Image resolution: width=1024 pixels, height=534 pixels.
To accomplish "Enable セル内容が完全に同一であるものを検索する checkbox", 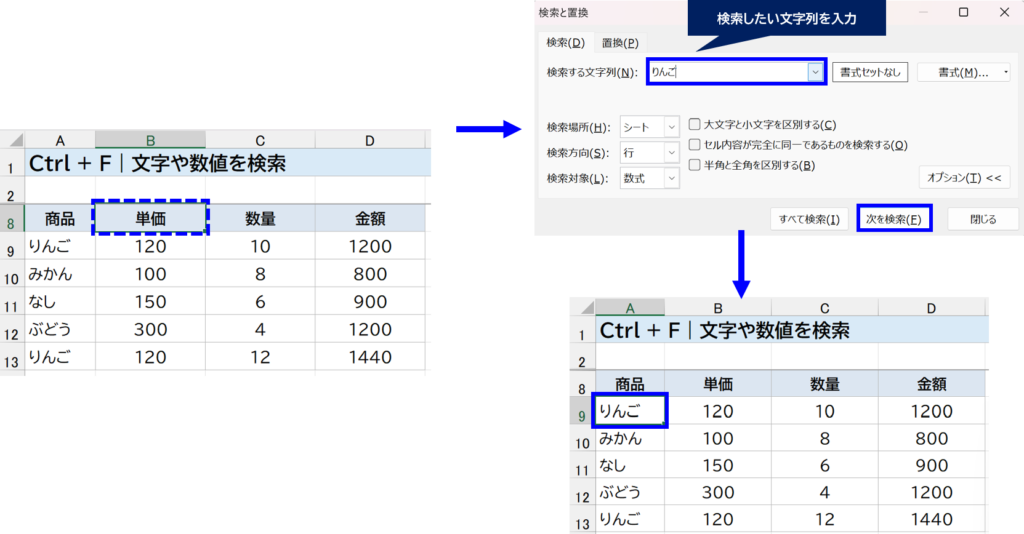I will tap(695, 144).
